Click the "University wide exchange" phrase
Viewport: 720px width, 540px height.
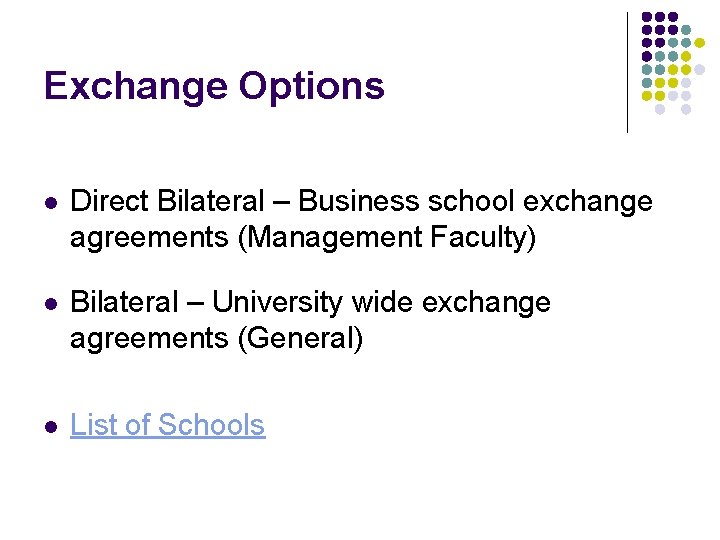[x=381, y=302]
